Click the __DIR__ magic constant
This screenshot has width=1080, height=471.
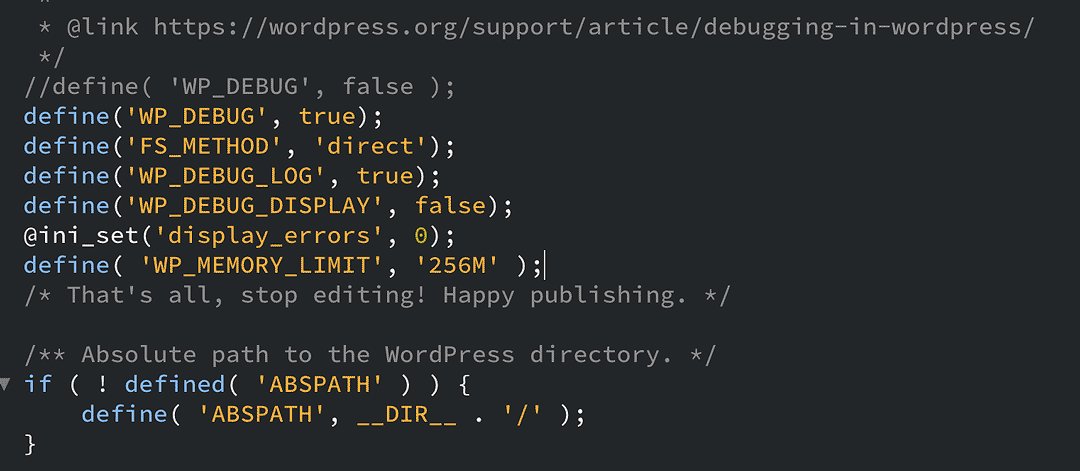click(406, 414)
